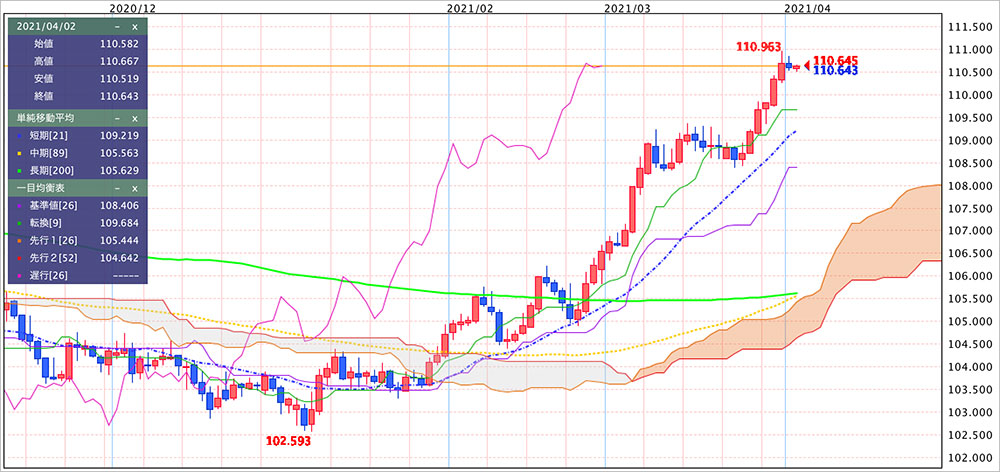Click the 110.963 high price label
The height and width of the screenshot is (472, 1000).
coord(757,46)
